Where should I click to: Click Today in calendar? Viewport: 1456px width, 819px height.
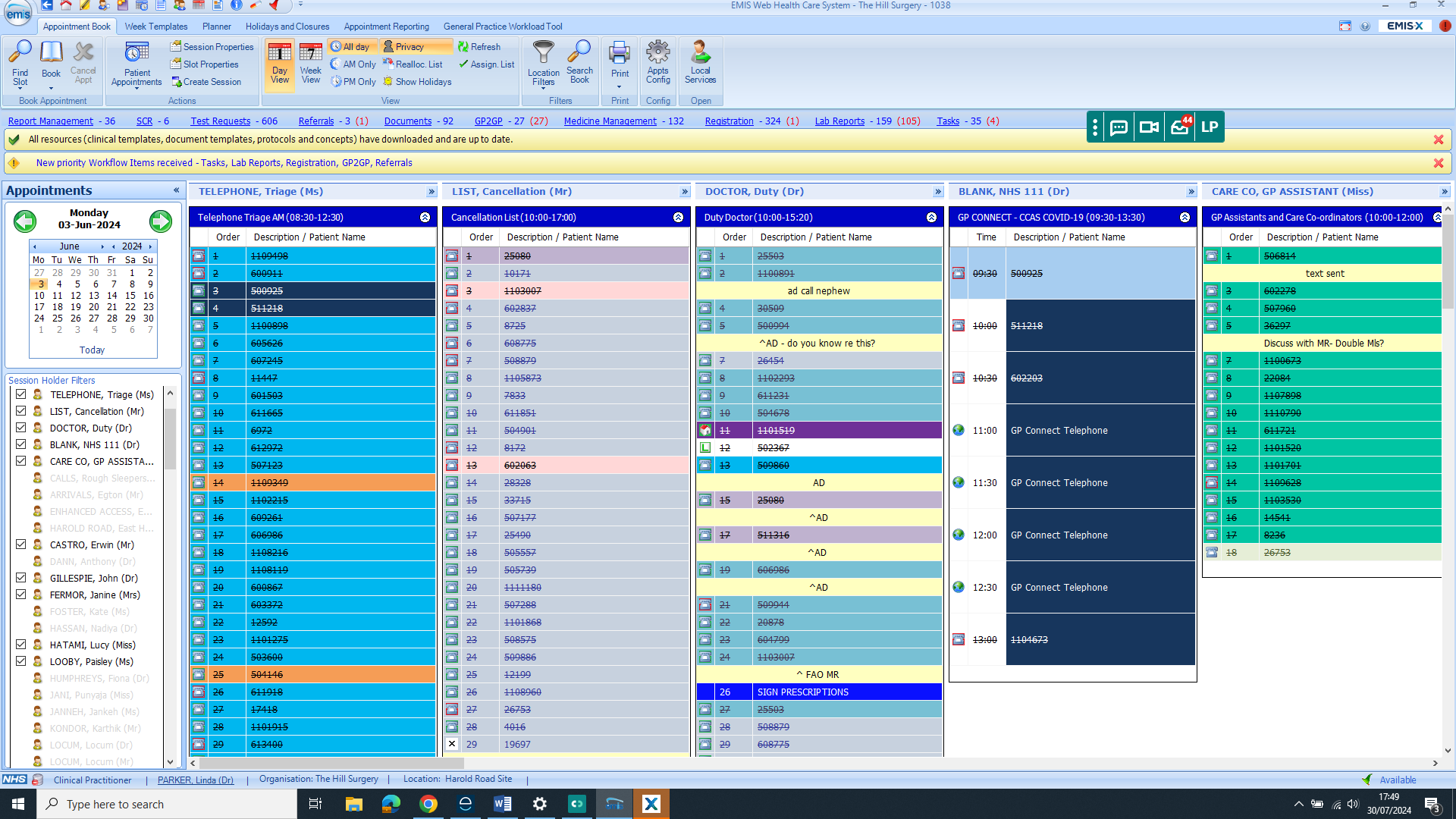click(x=92, y=350)
